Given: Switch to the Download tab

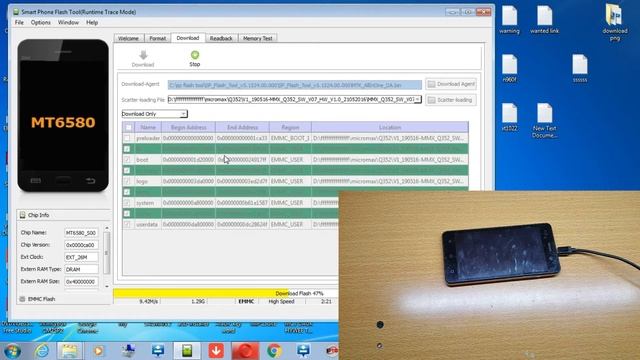Looking at the screenshot, I should point(188,38).
